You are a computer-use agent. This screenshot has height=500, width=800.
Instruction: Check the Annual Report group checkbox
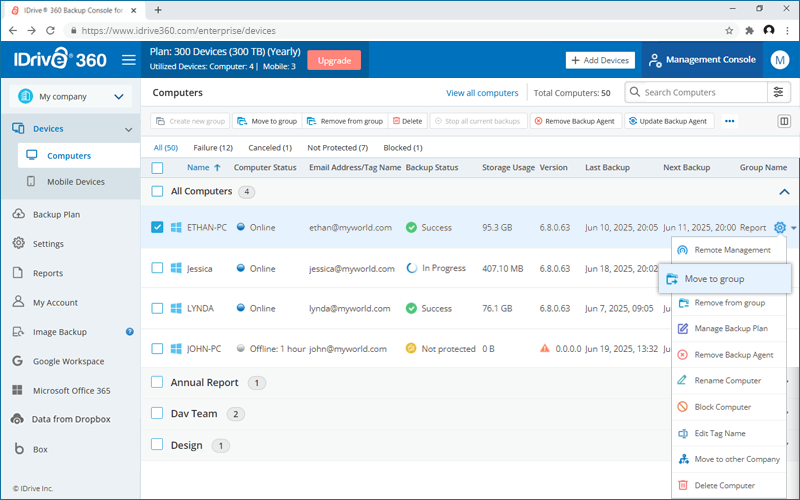[x=157, y=382]
